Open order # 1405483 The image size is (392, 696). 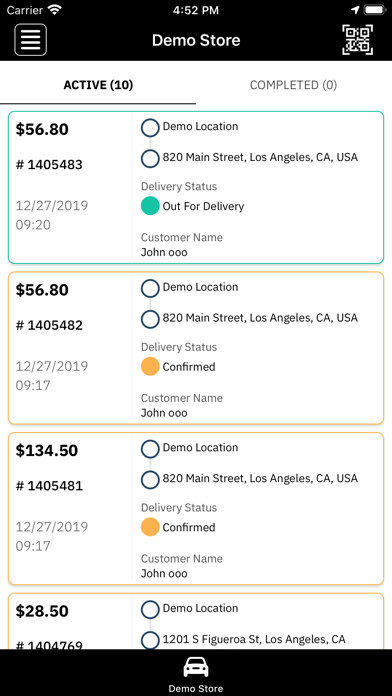click(x=196, y=187)
